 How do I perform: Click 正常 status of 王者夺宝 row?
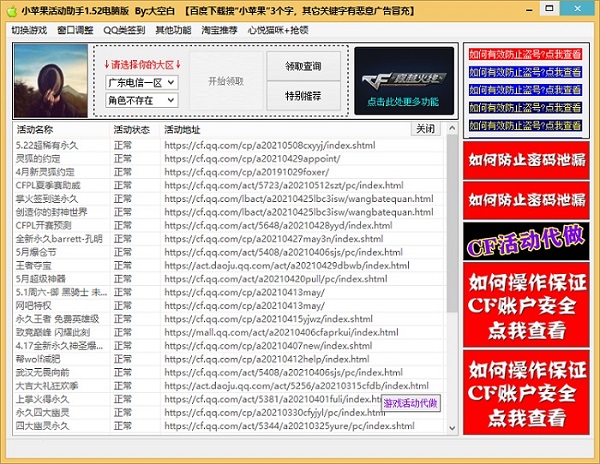[123, 265]
